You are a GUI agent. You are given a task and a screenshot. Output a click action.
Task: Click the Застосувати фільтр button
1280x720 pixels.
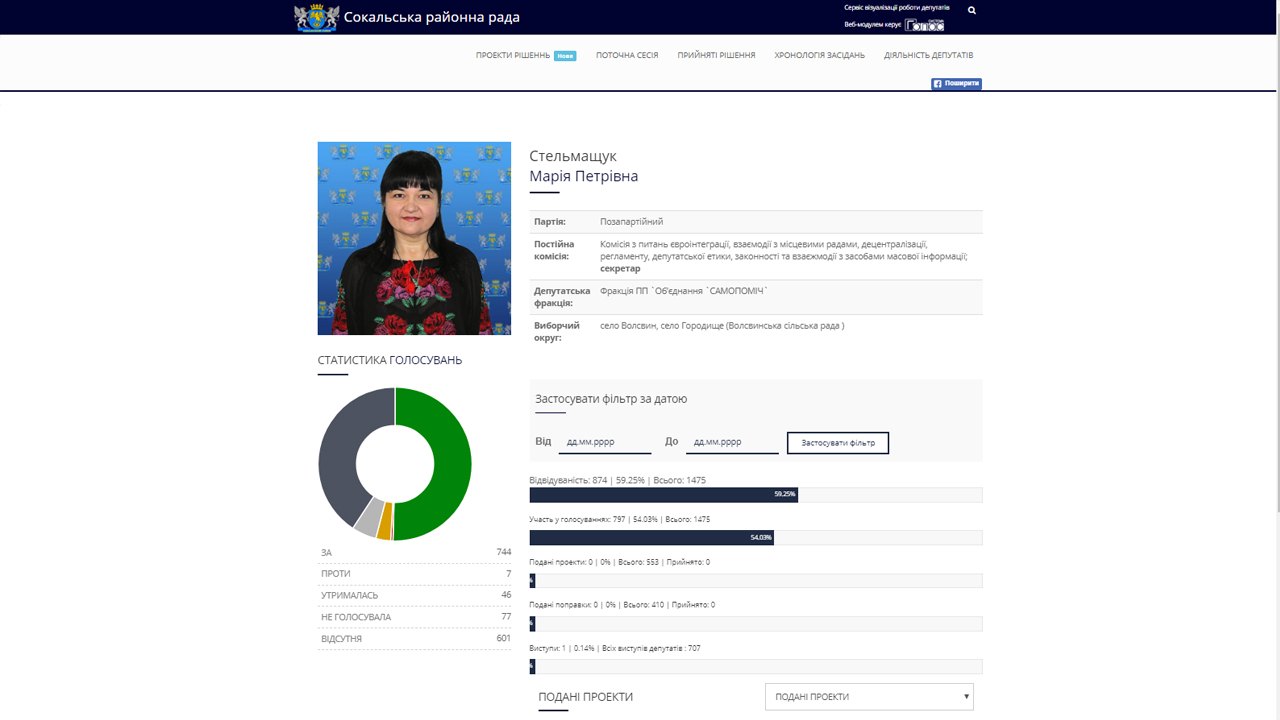click(x=838, y=443)
